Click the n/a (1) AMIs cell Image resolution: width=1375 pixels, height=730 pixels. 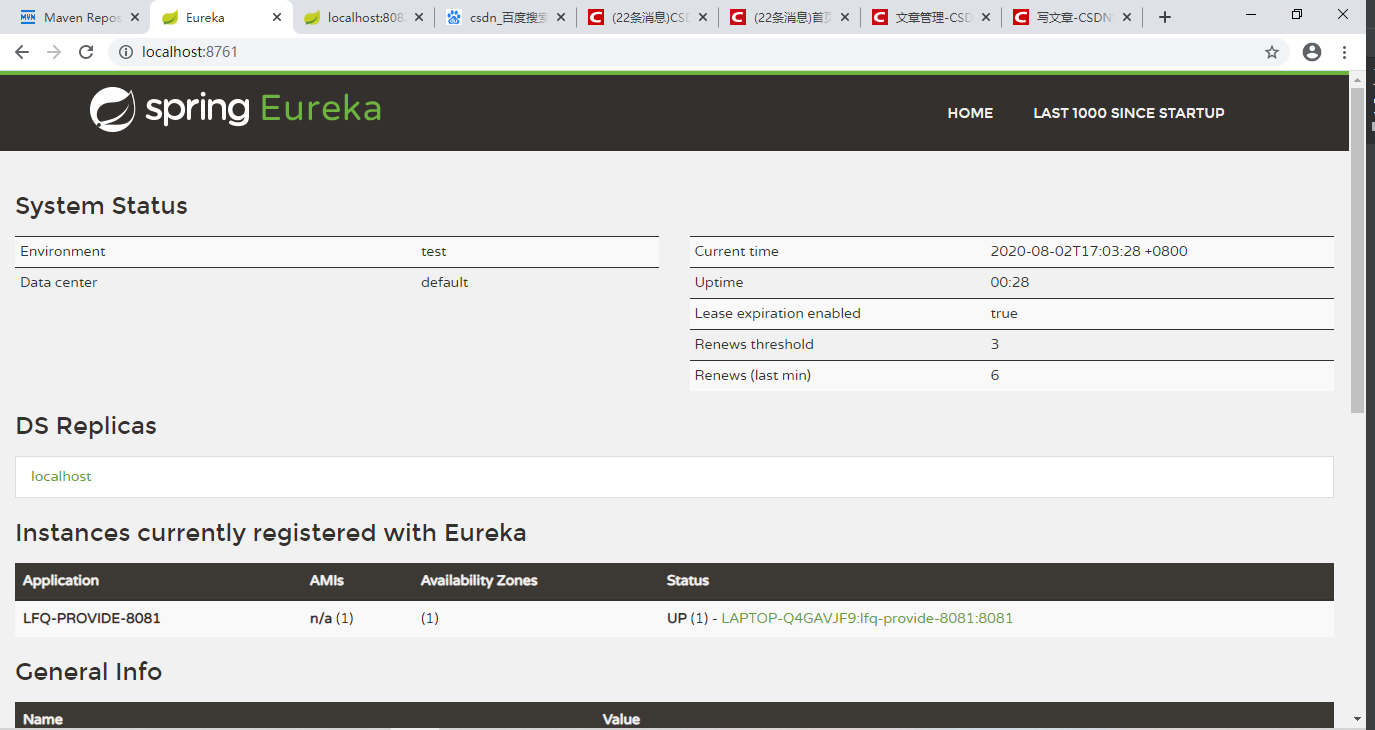tap(332, 618)
